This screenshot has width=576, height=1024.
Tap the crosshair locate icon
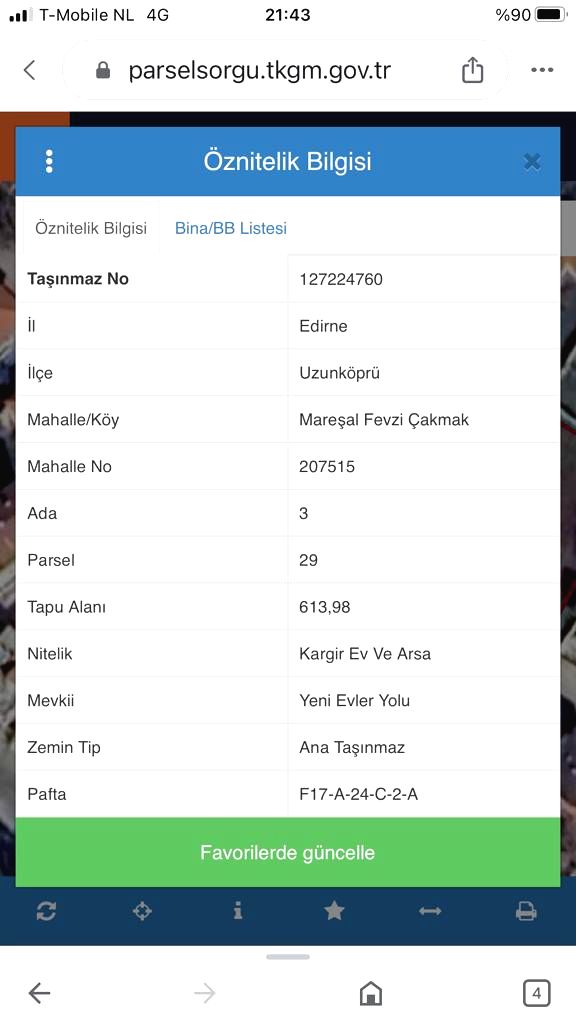coord(142,910)
